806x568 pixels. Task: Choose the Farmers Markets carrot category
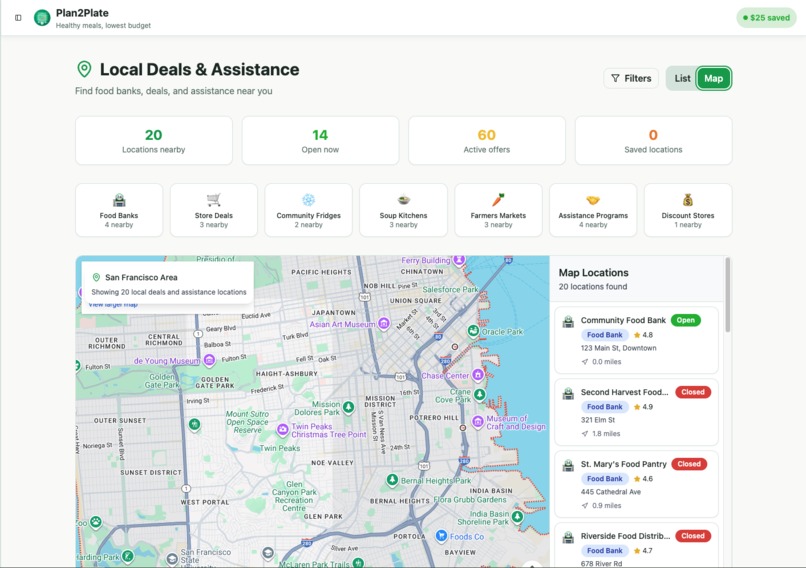coord(498,210)
